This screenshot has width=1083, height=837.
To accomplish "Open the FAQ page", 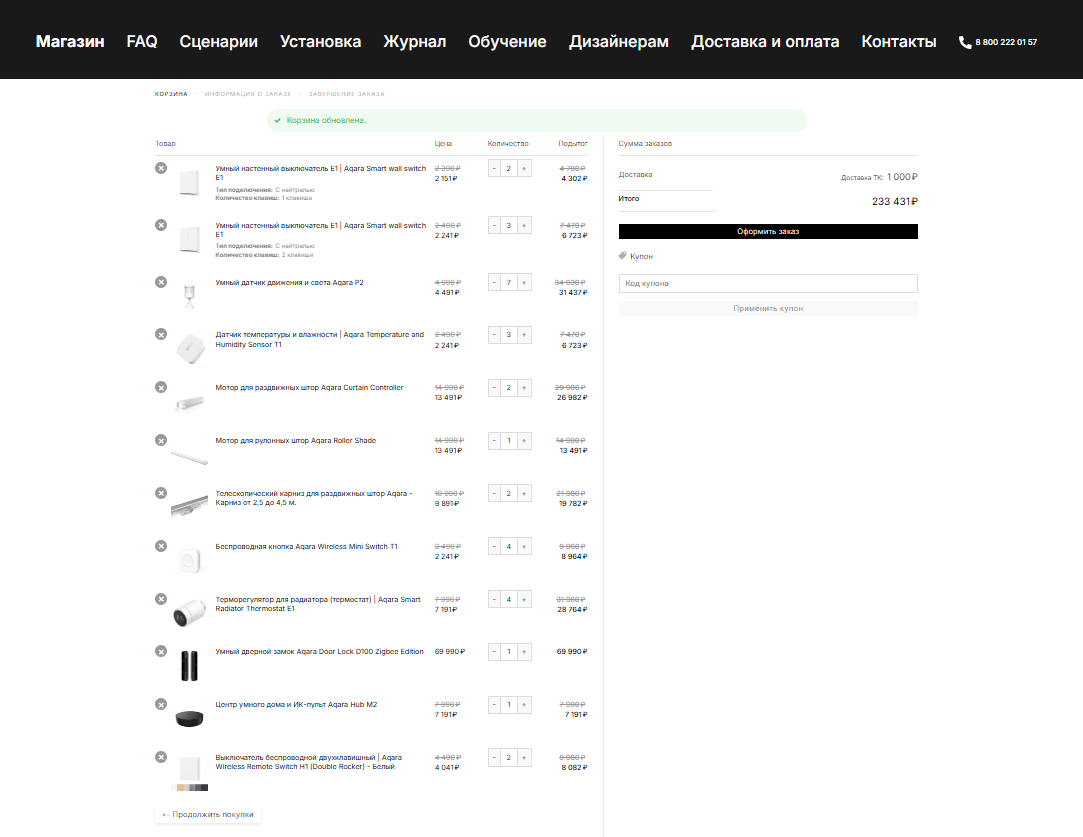I will pyautogui.click(x=142, y=41).
